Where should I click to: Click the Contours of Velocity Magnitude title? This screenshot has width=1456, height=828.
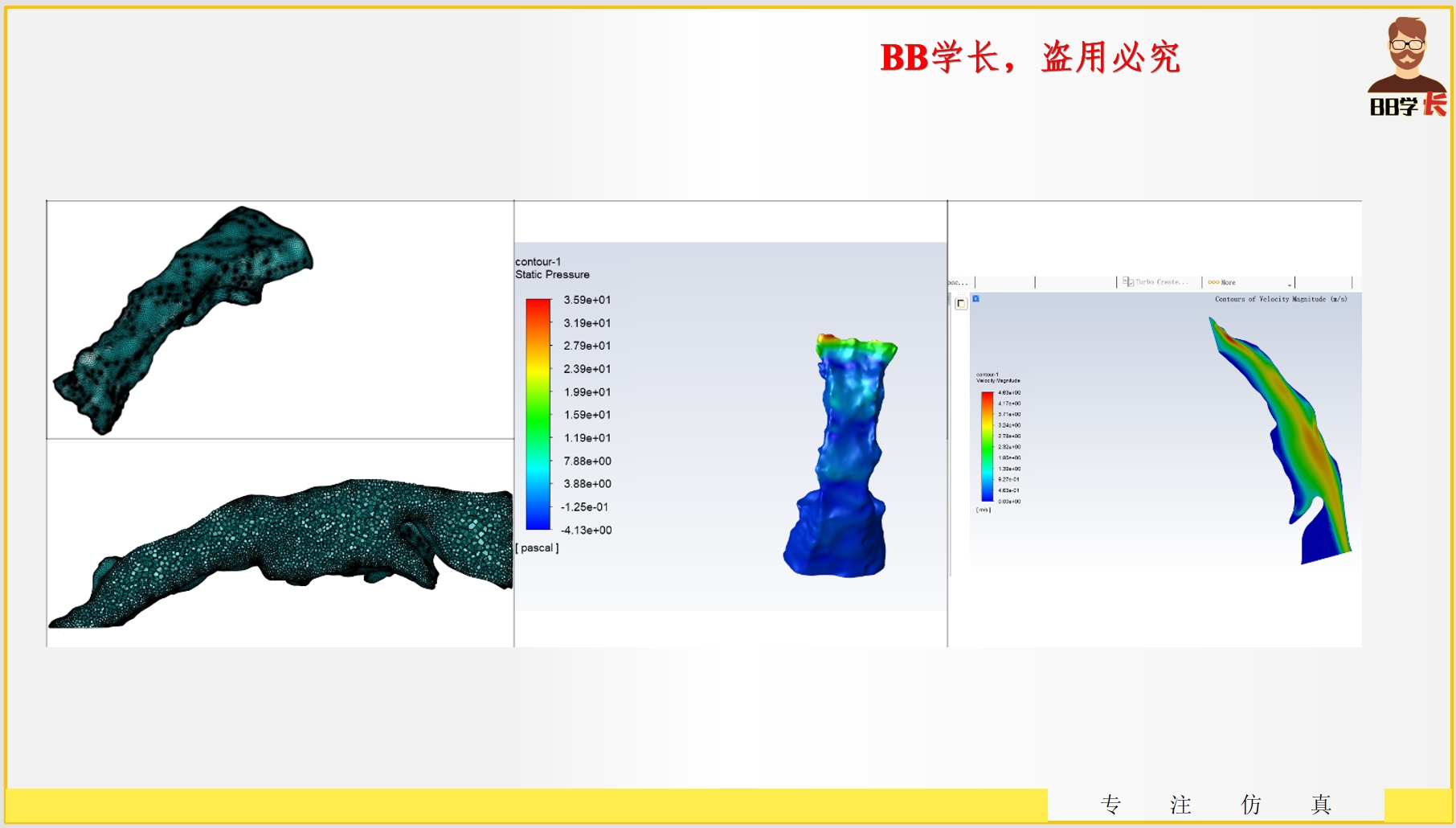(1280, 299)
